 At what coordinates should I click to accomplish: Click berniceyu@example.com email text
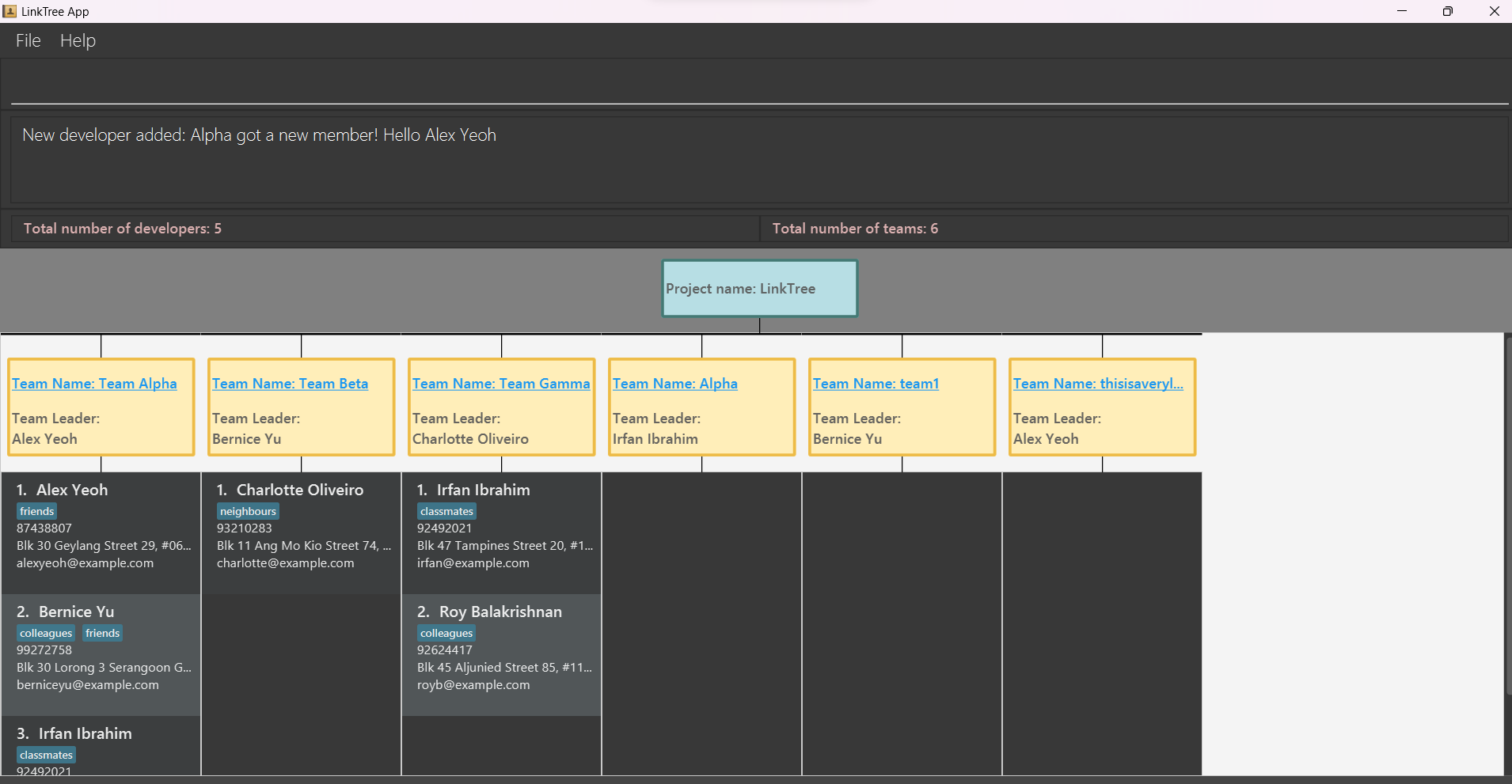click(88, 685)
